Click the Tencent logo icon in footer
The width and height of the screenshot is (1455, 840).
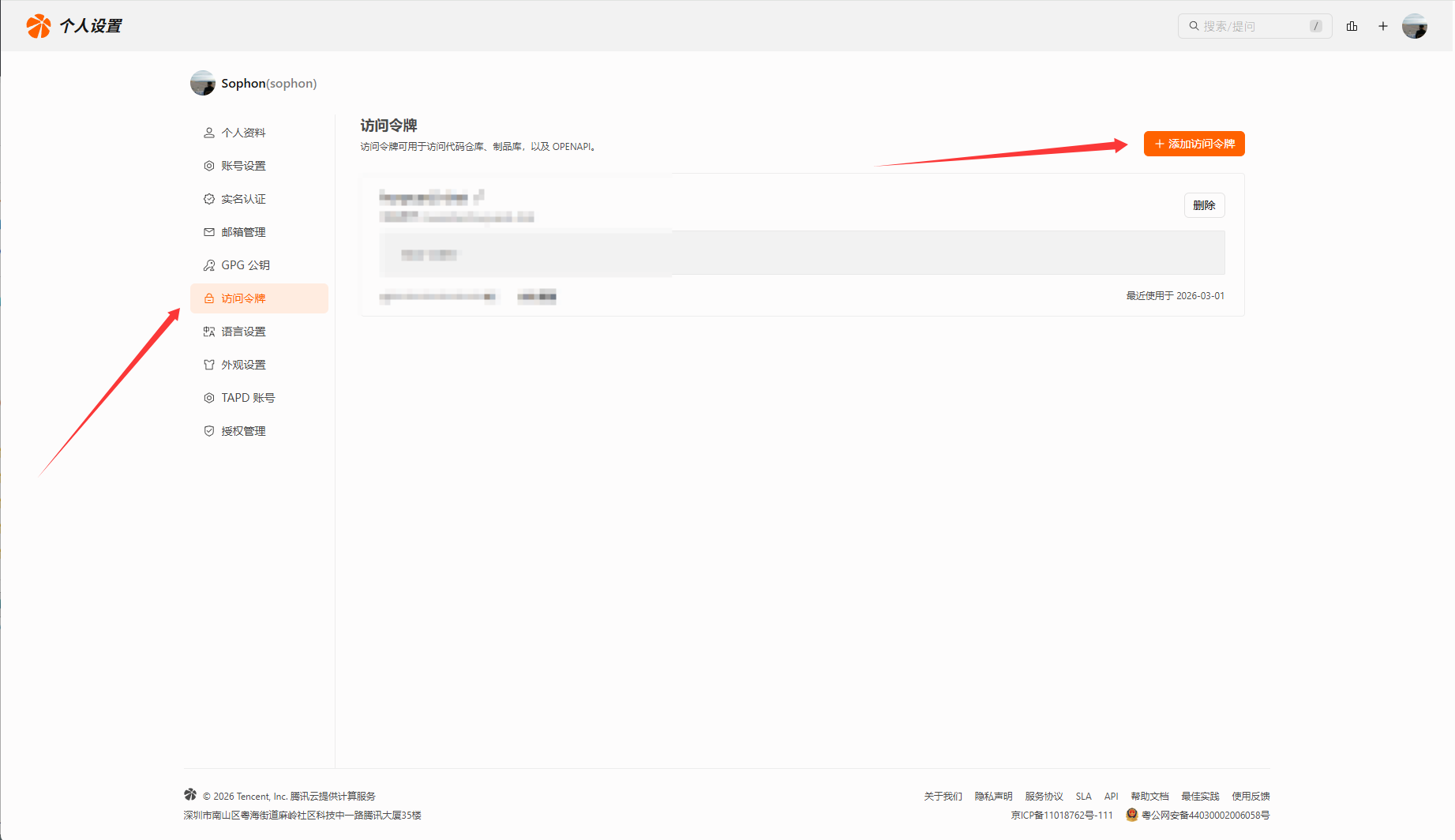point(190,794)
